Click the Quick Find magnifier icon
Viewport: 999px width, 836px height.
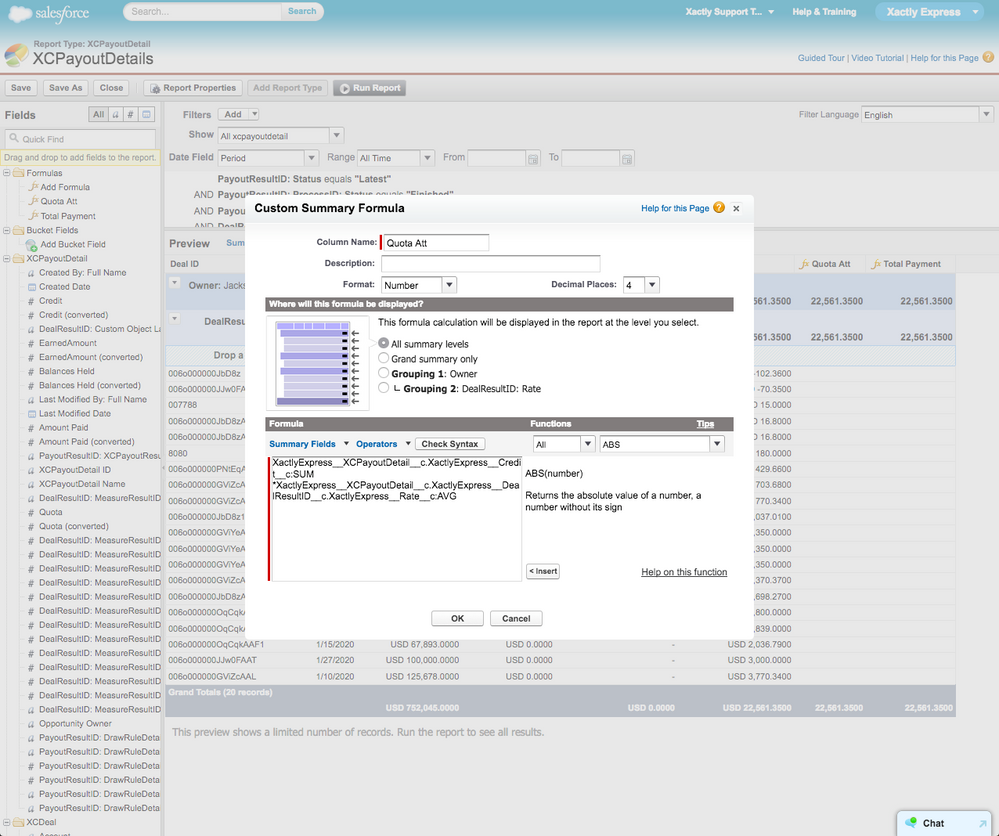pyautogui.click(x=14, y=138)
